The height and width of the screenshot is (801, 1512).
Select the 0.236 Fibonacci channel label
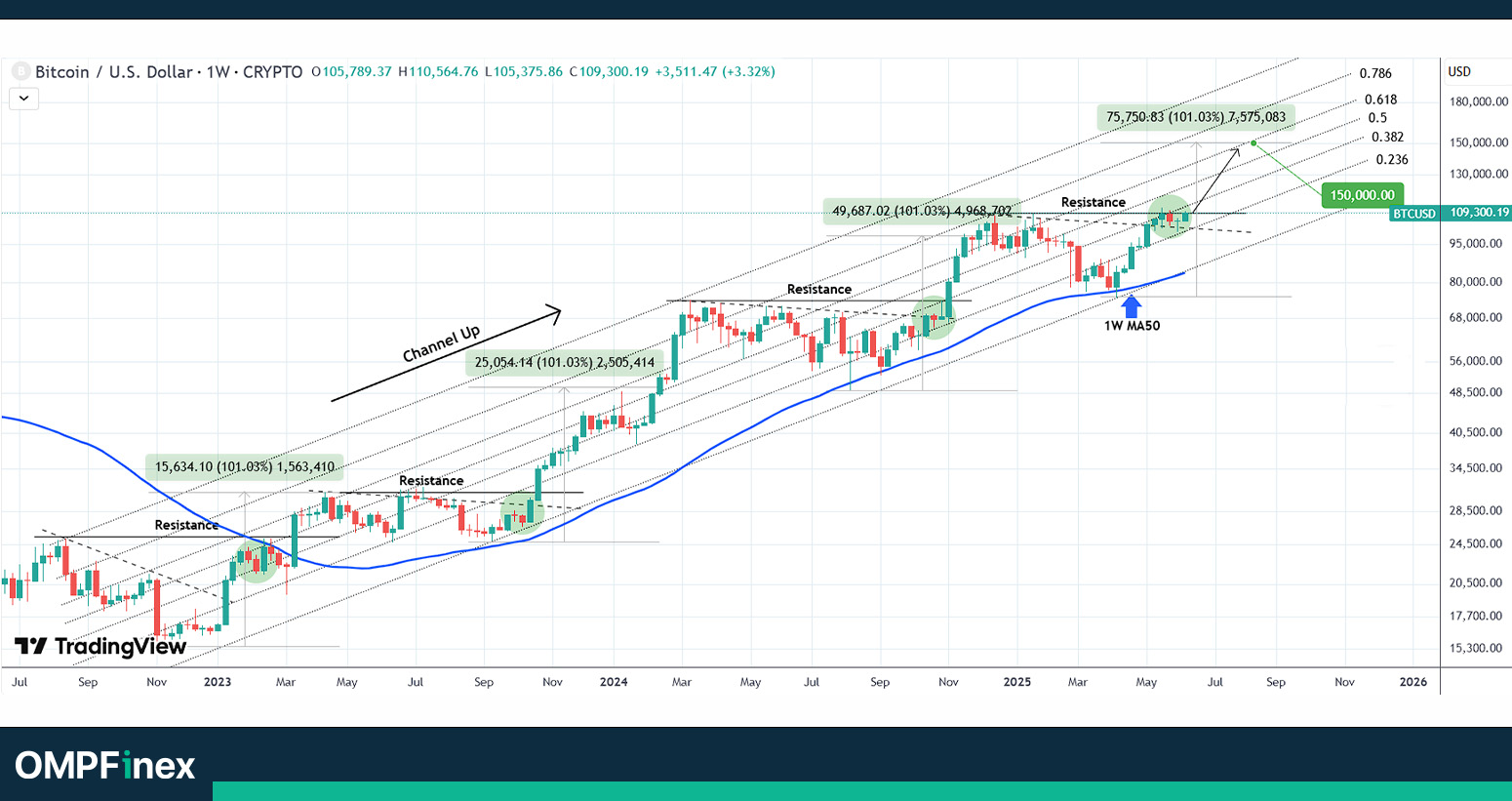(1392, 160)
